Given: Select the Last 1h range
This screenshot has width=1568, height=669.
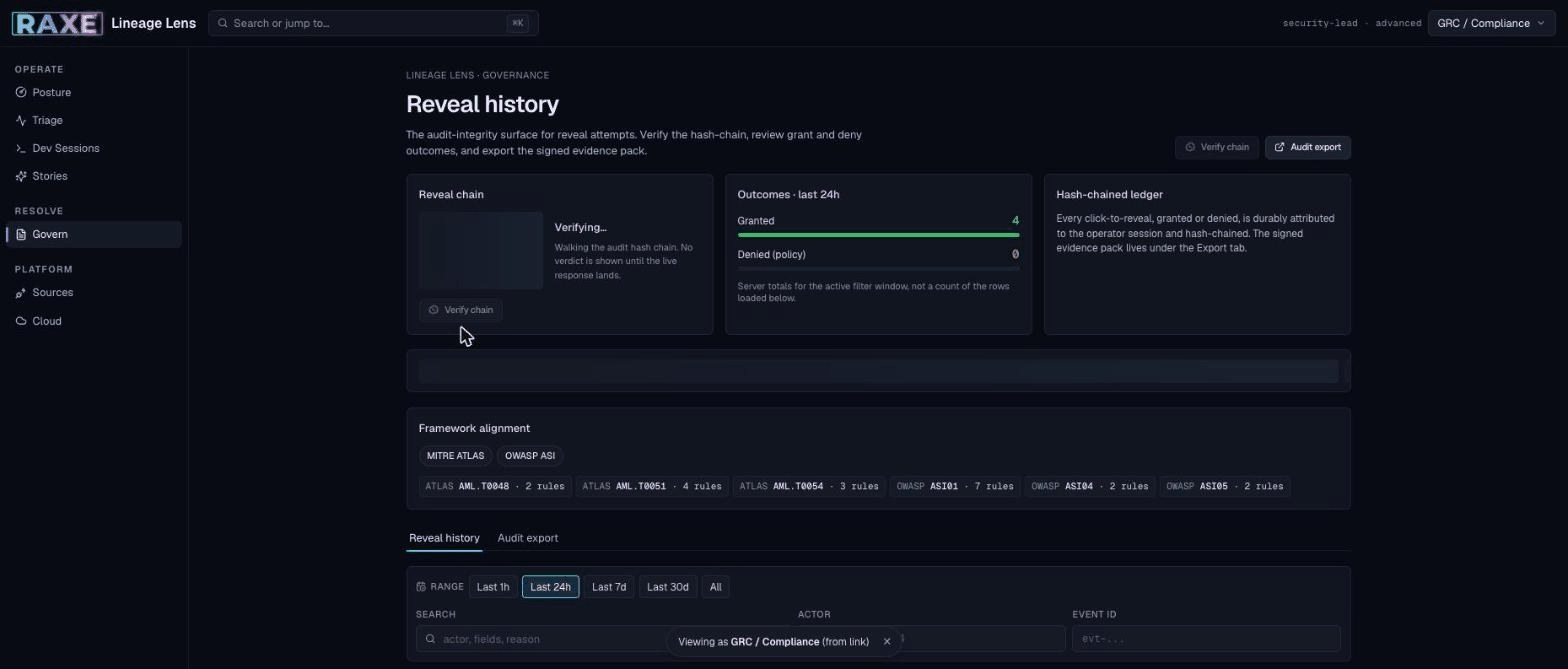Looking at the screenshot, I should tap(492, 587).
